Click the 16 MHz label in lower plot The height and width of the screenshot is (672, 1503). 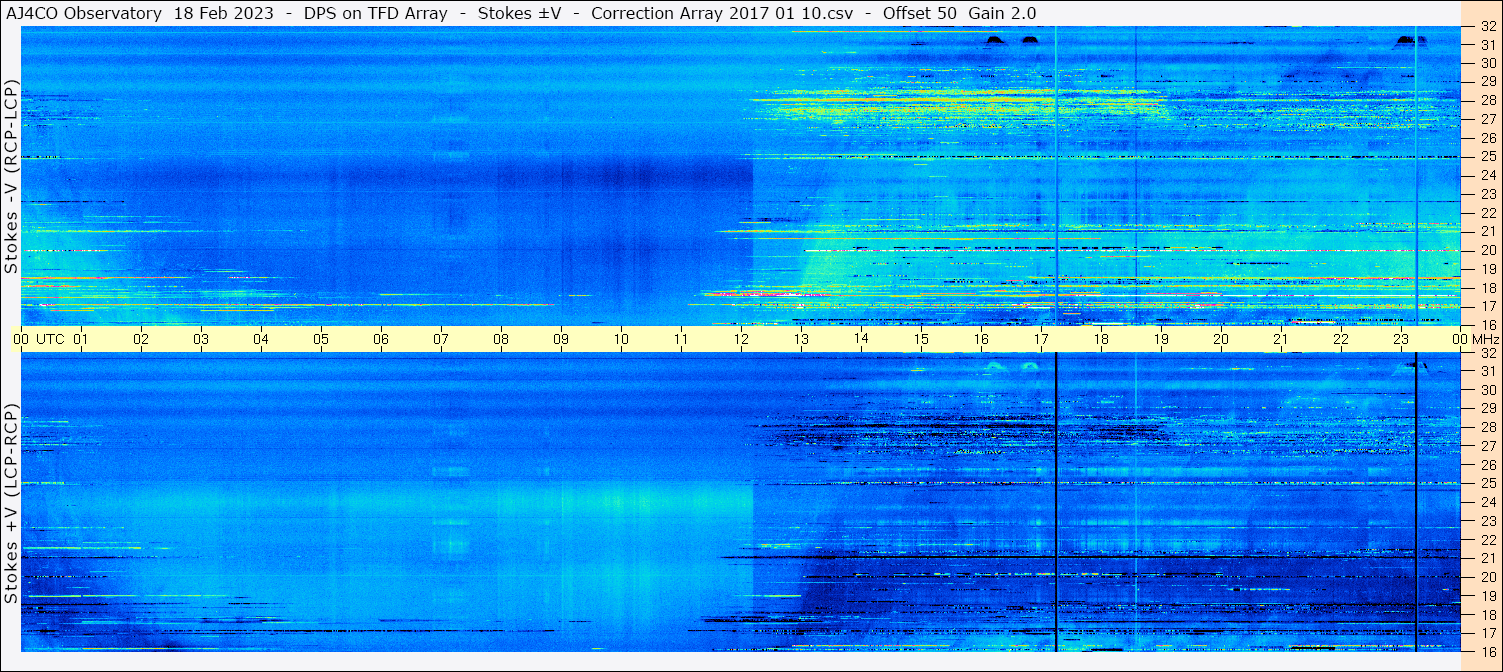(x=1487, y=651)
